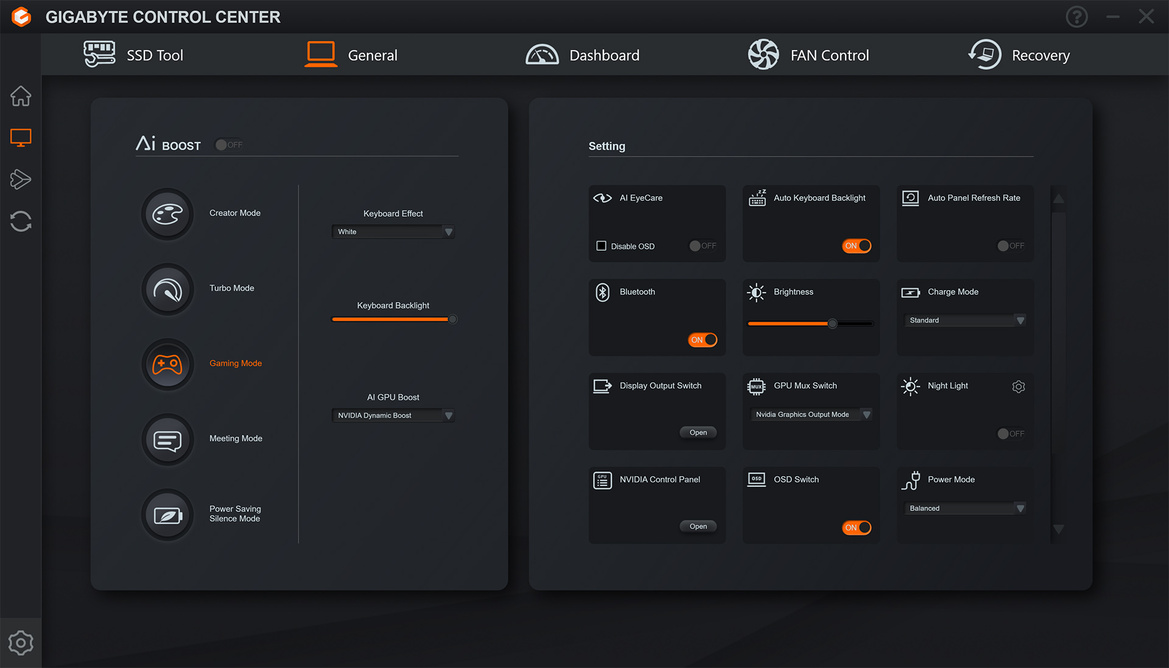Screen dimensions: 1169x668
Task: Adjust the Brightness slider handle
Action: coord(833,324)
